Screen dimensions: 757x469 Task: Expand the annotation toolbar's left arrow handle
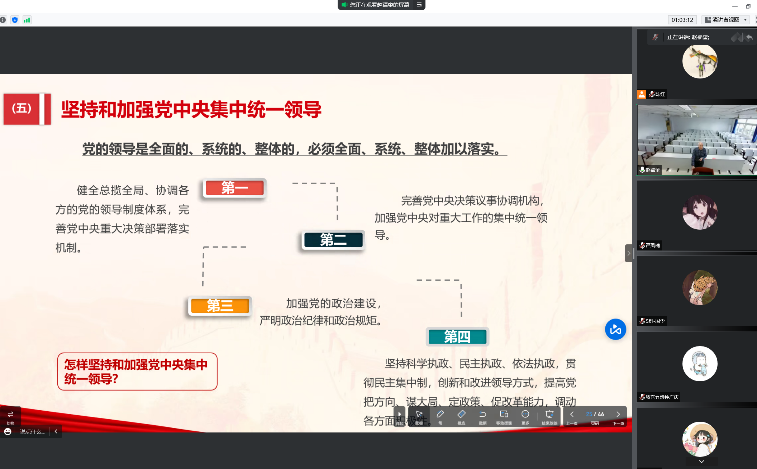(399, 414)
